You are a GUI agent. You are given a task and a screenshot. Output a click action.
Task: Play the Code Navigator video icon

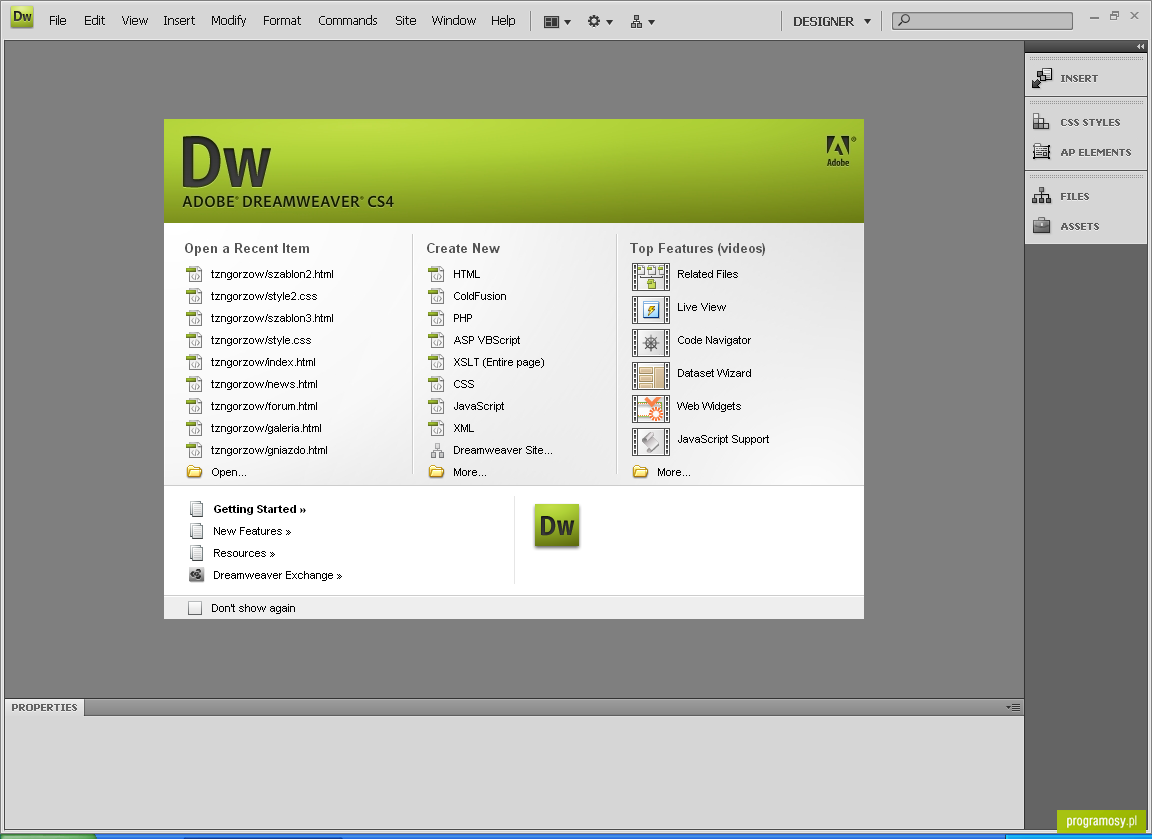click(x=651, y=343)
